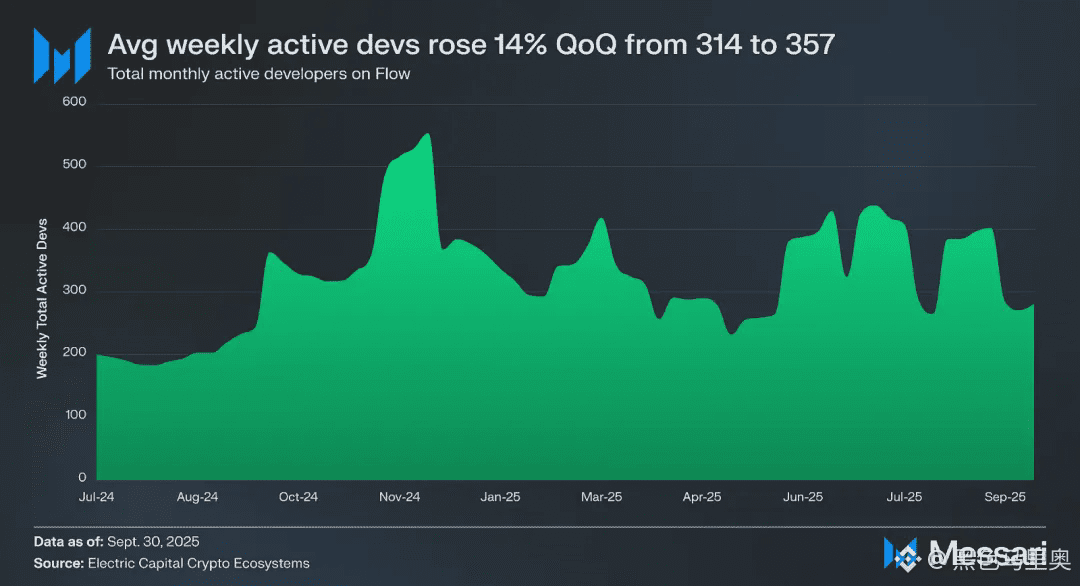The width and height of the screenshot is (1080, 586).
Task: Select the Jun-25 x-axis label
Action: pyautogui.click(x=803, y=496)
